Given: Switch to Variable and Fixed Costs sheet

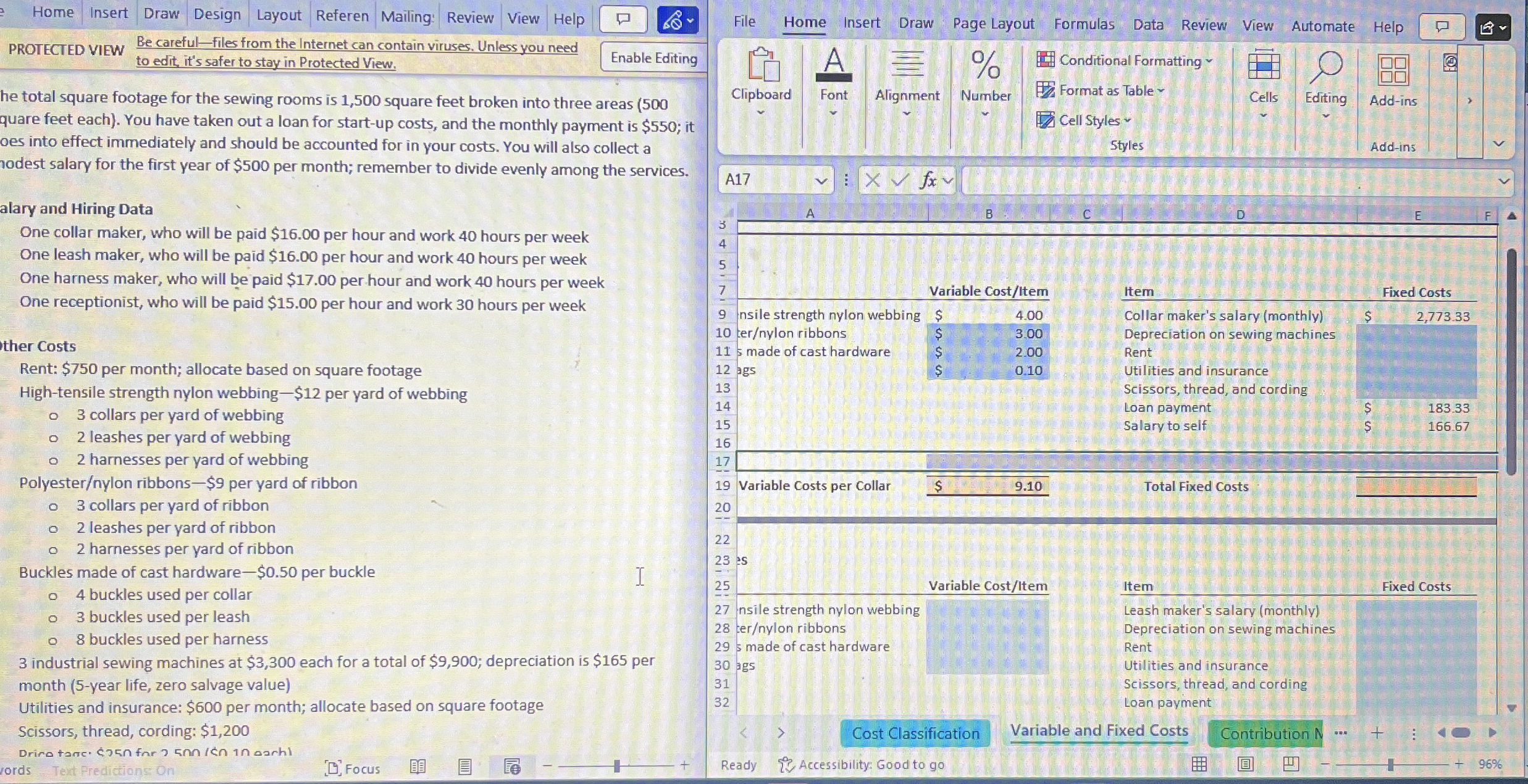Looking at the screenshot, I should pos(1099,731).
